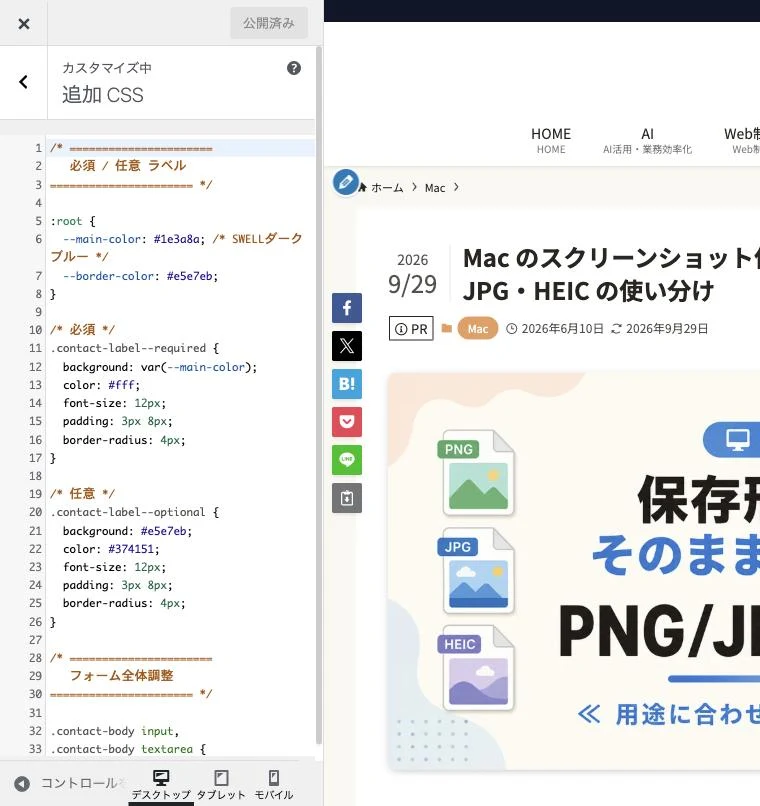The width and height of the screenshot is (760, 806).
Task: Switch preview to タブレット view
Action: pos(221,784)
